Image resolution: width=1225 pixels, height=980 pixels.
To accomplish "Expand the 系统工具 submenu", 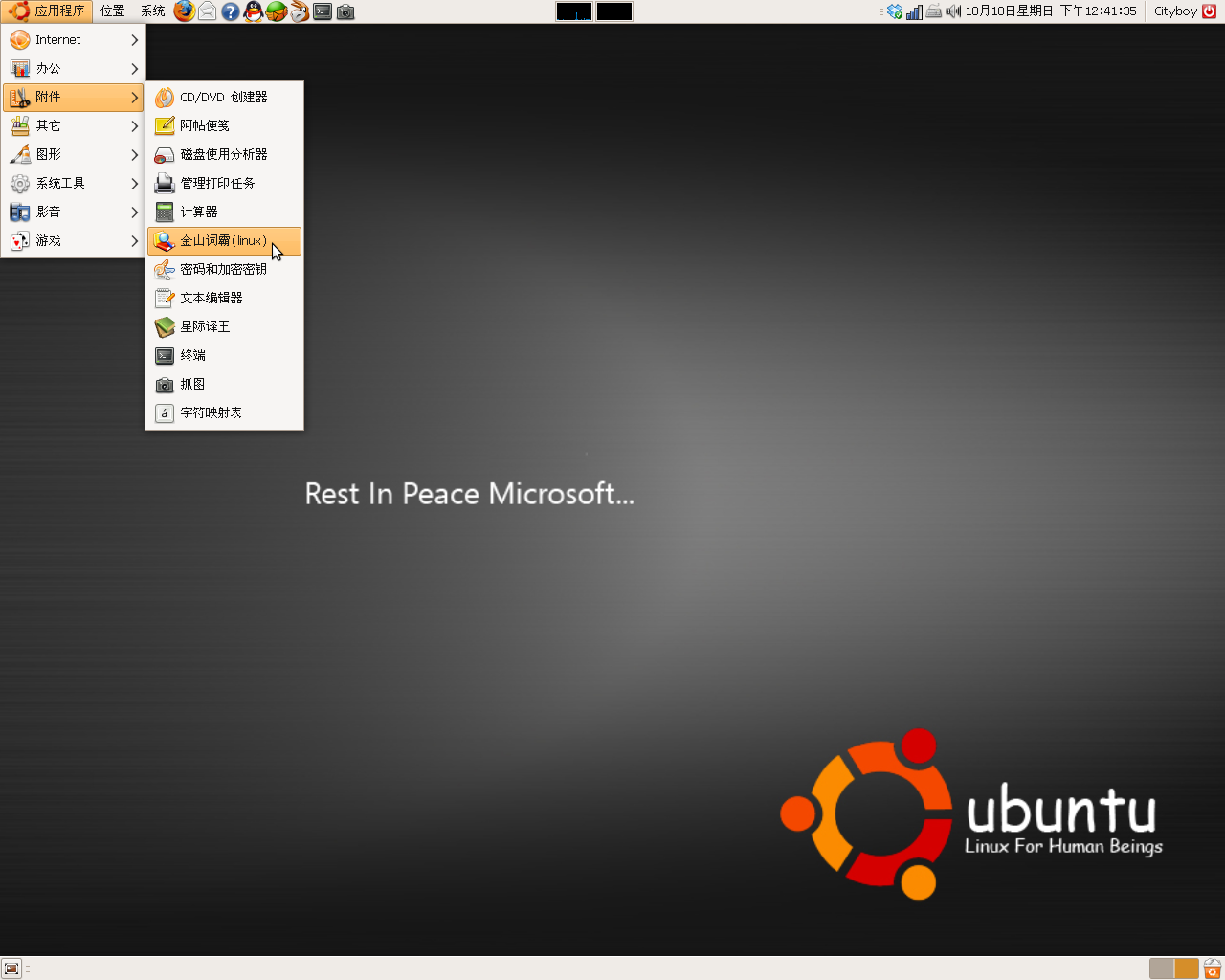I will [x=74, y=183].
